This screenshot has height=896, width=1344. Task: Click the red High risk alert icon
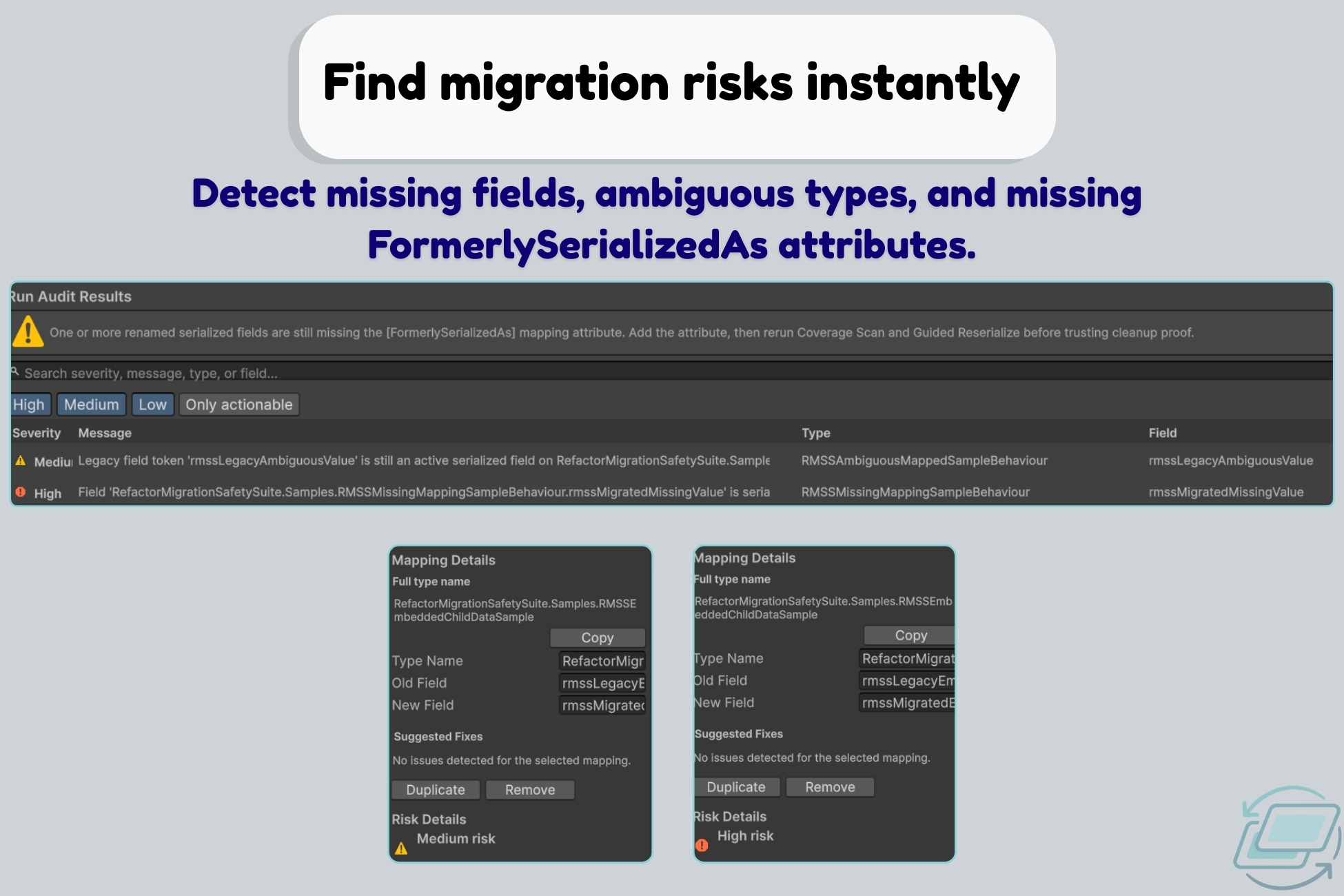tap(702, 845)
